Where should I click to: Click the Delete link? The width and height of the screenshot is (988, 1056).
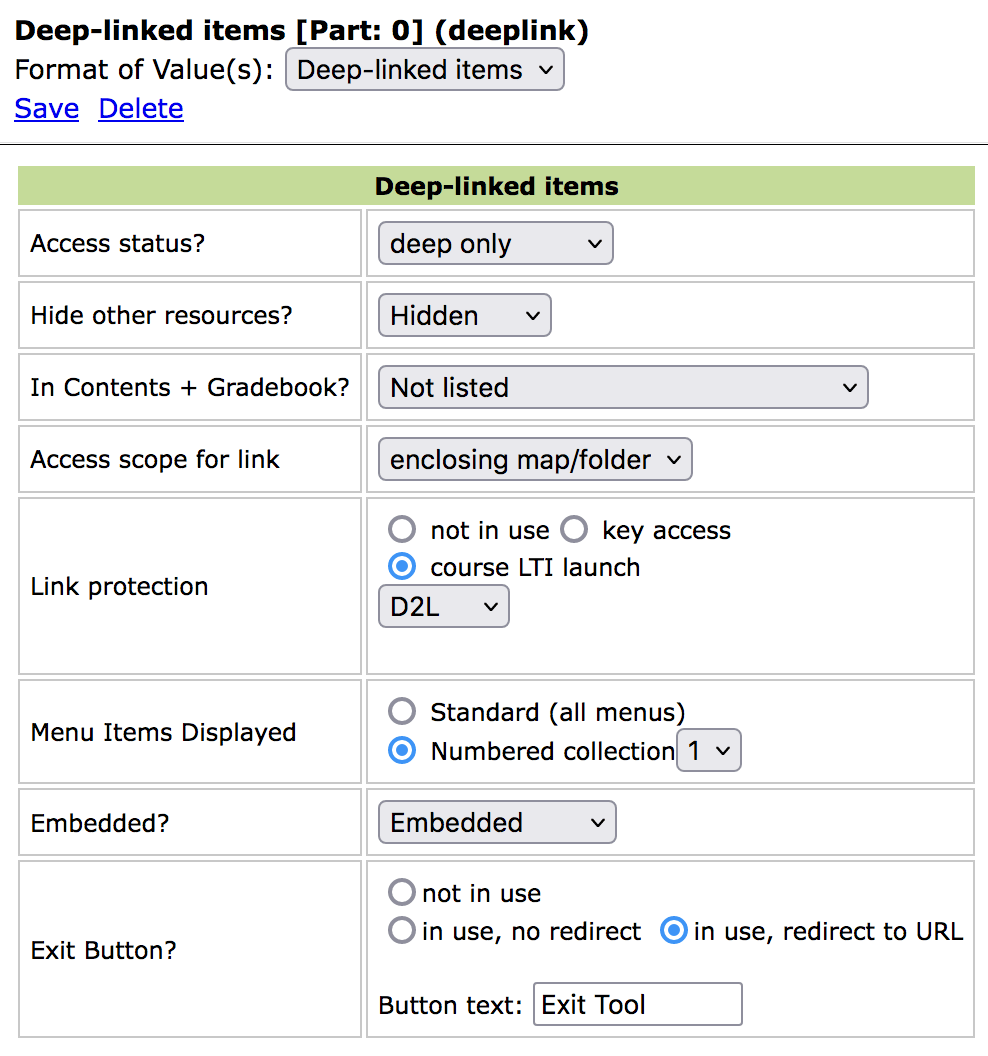pyautogui.click(x=141, y=109)
